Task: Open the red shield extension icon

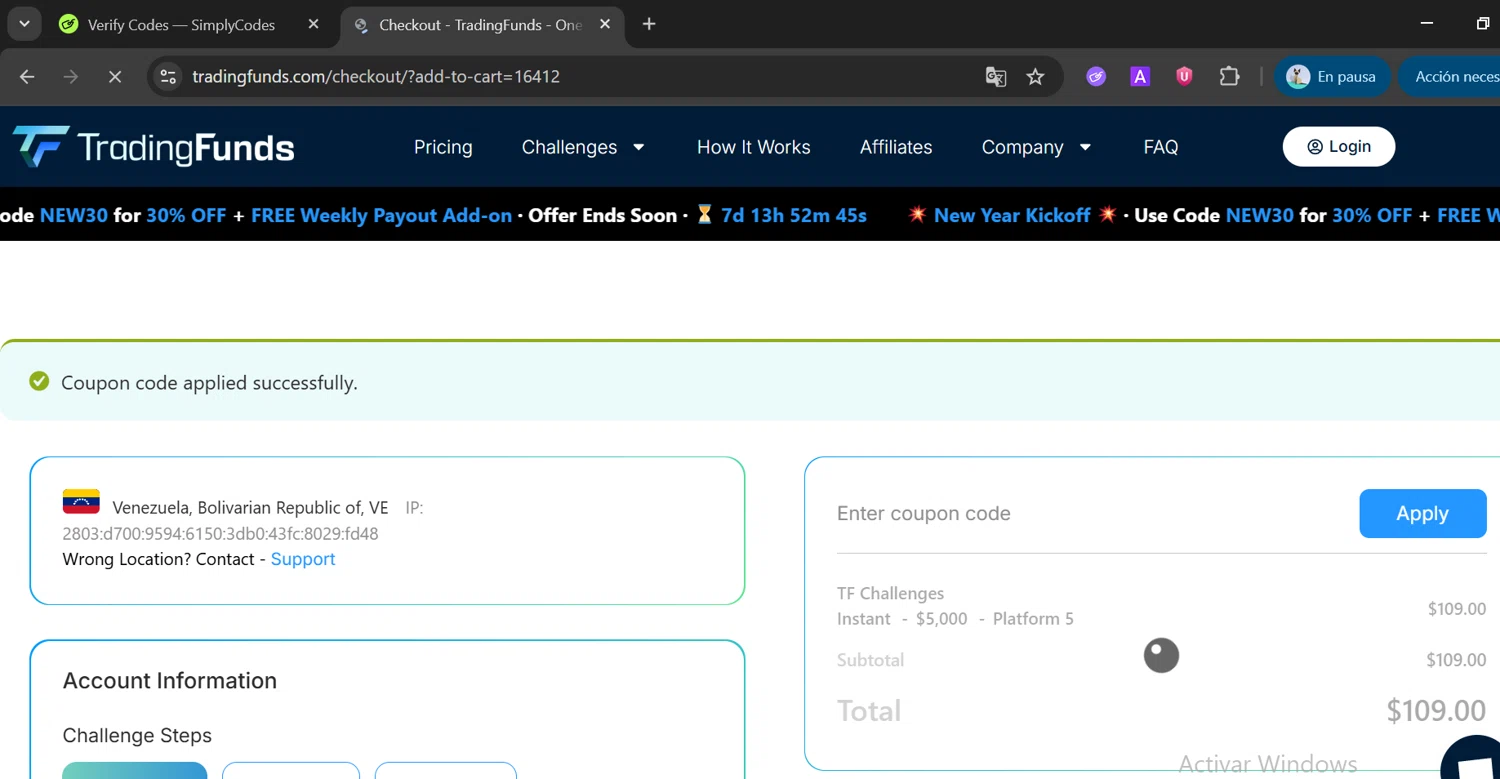Action: click(x=1184, y=76)
